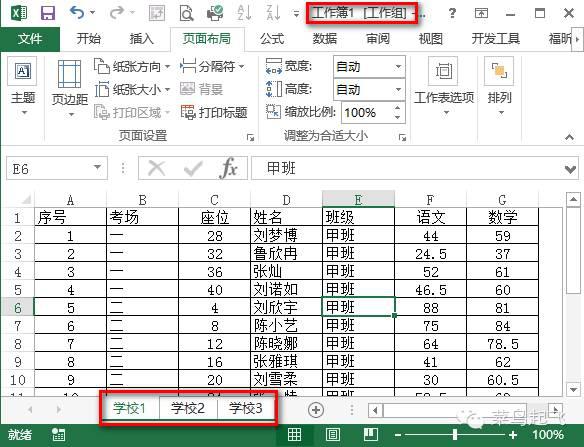The height and width of the screenshot is (447, 584).
Task: Sort ascending with the A-Z icon
Action: 245,13
